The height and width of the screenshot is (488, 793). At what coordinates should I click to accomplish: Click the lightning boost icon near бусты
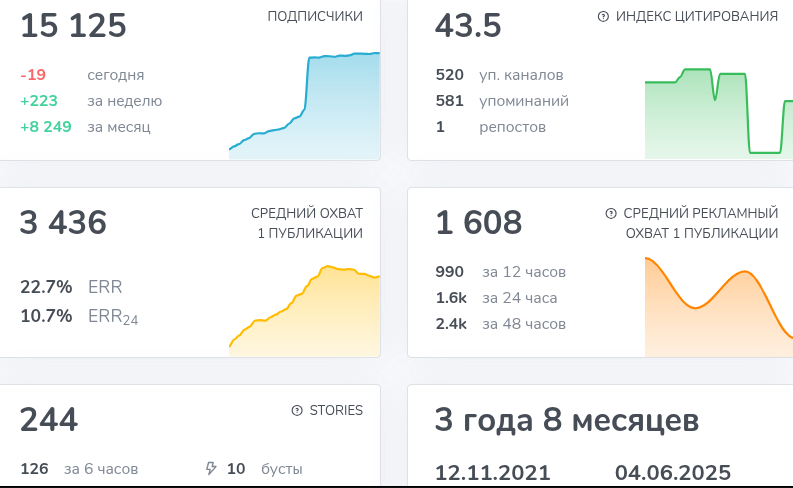tap(211, 468)
